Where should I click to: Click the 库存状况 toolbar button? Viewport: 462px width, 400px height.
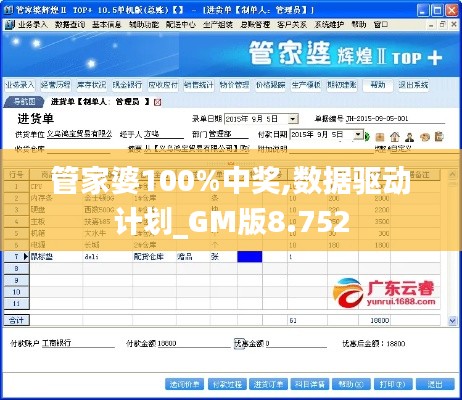point(91,85)
